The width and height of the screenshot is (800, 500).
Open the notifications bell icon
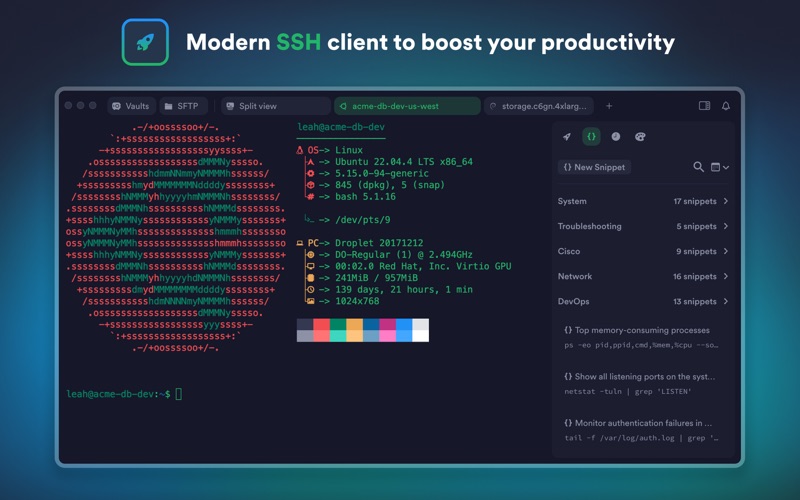tap(726, 106)
